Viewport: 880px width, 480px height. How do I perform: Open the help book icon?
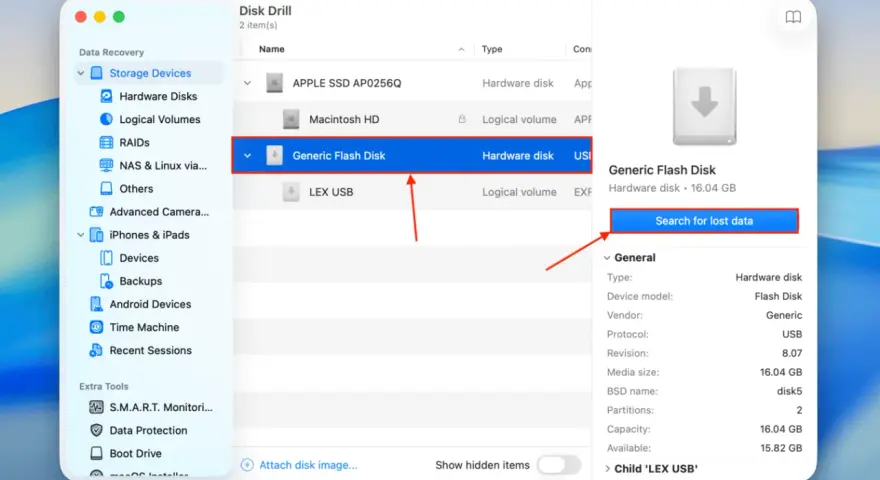(793, 17)
